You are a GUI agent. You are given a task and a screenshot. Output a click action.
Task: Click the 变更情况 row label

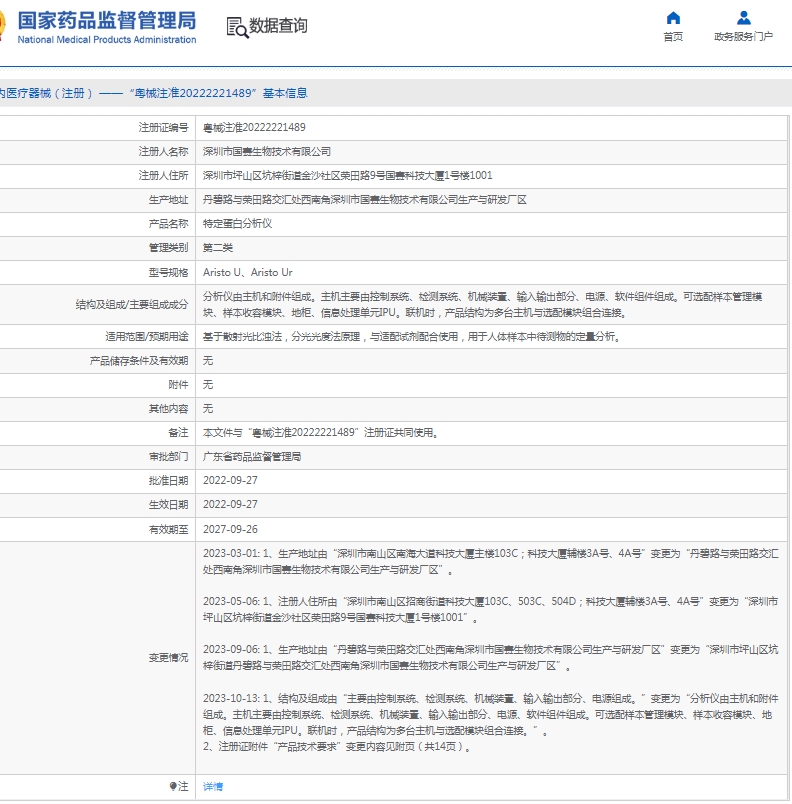[168, 657]
